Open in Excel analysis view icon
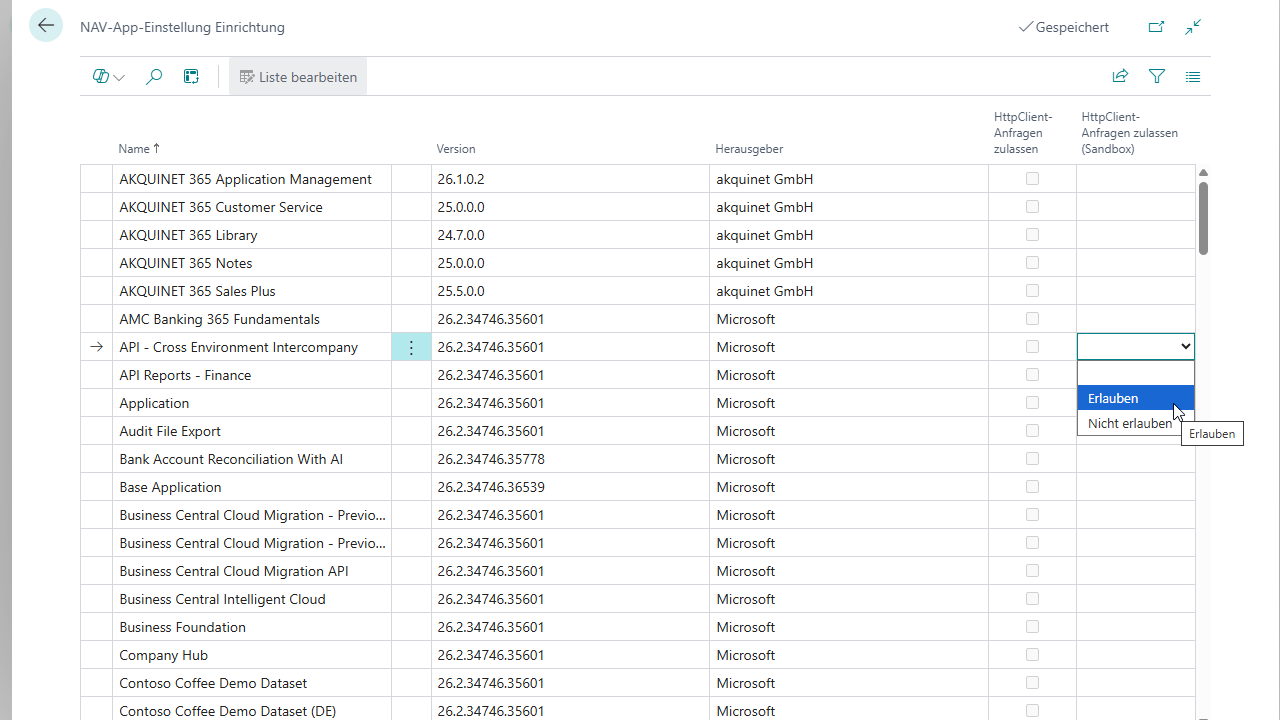The height and width of the screenshot is (720, 1280). [191, 77]
